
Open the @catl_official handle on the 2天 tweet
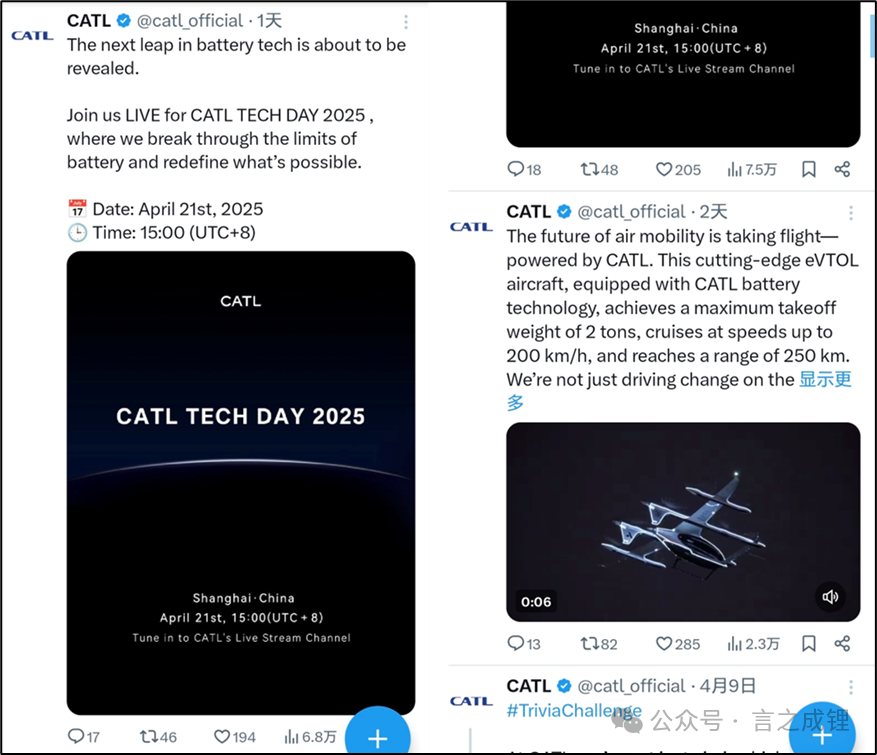[631, 212]
